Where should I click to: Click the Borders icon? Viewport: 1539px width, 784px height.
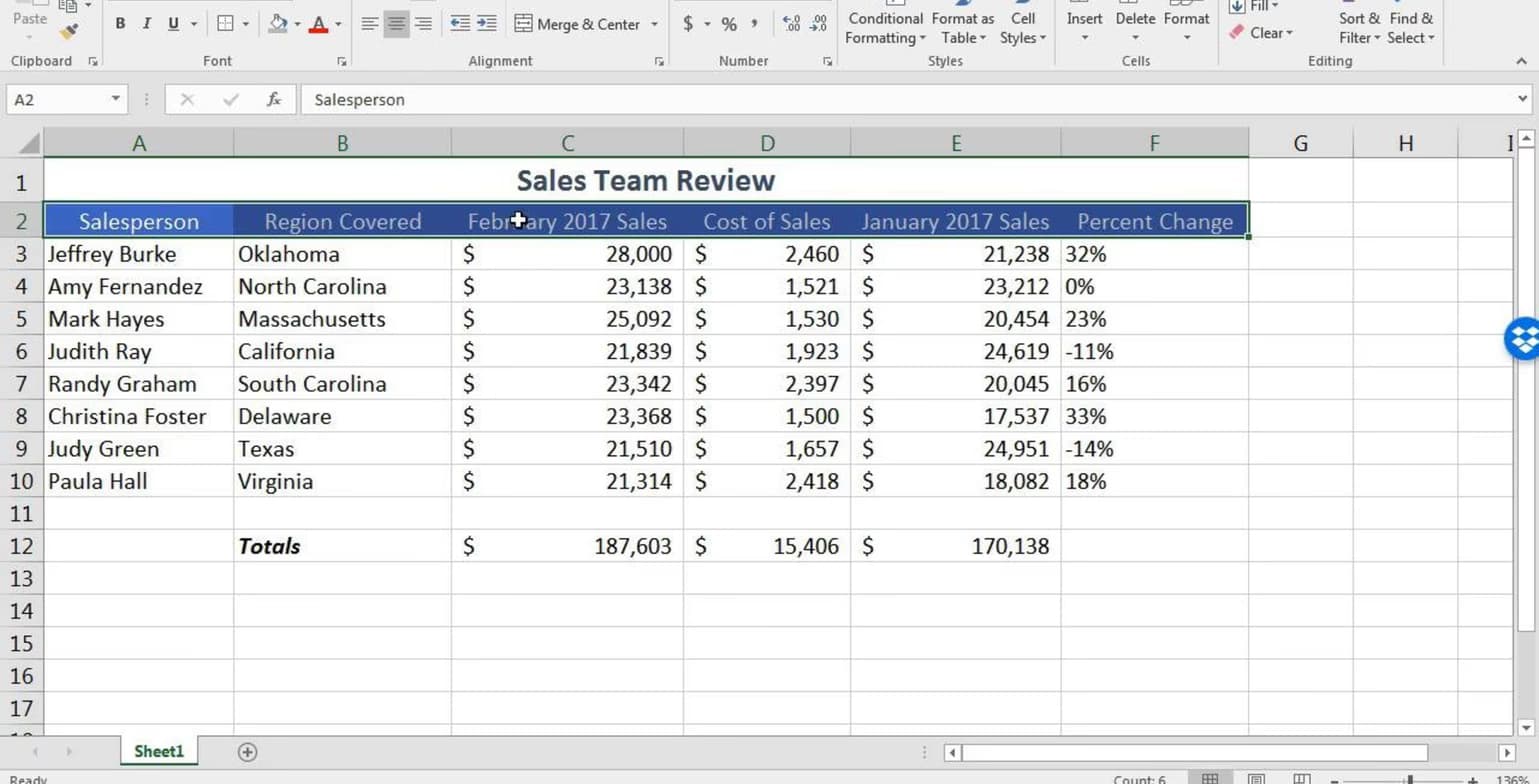coord(225,24)
